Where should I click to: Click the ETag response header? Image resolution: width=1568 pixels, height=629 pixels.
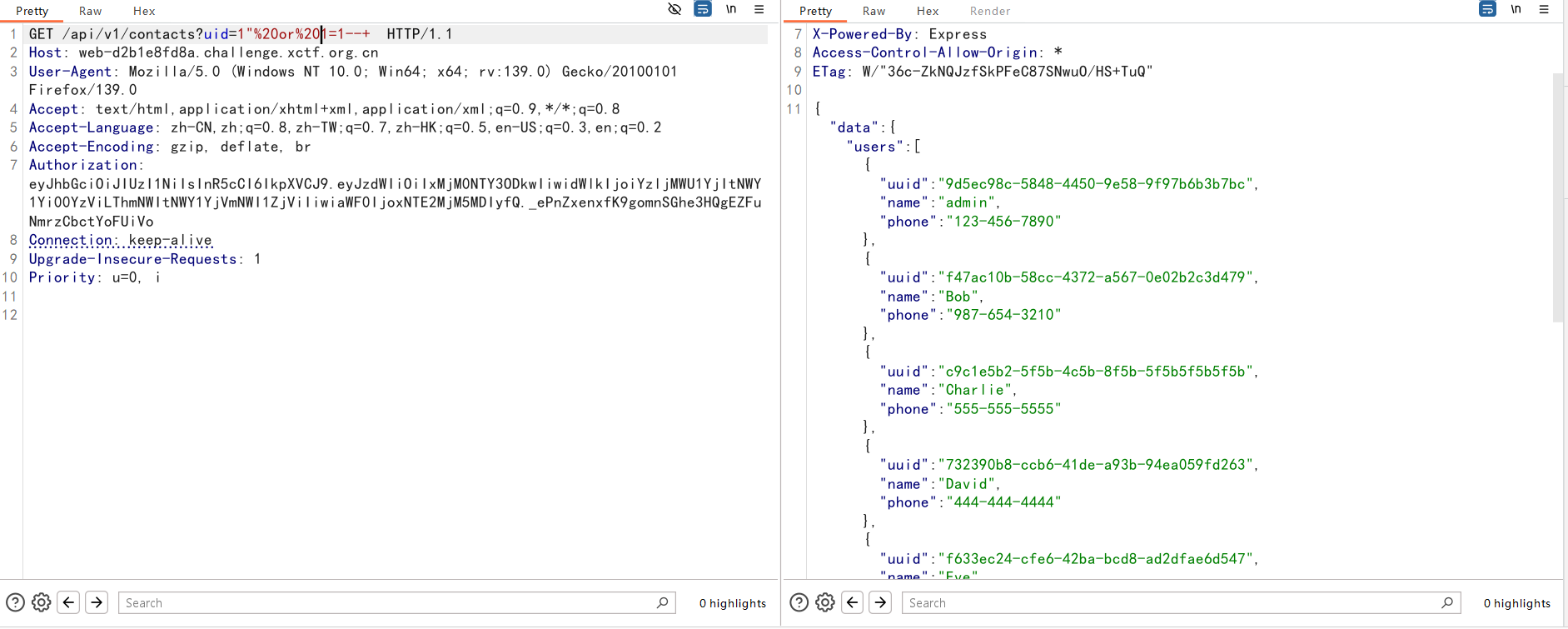[x=983, y=72]
